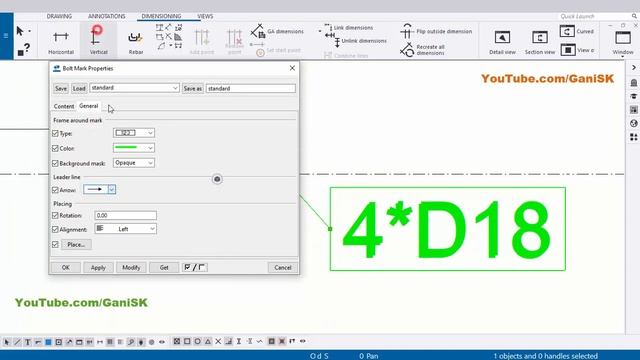
Task: Select the line tool in bottom toolbar
Action: click(17, 342)
